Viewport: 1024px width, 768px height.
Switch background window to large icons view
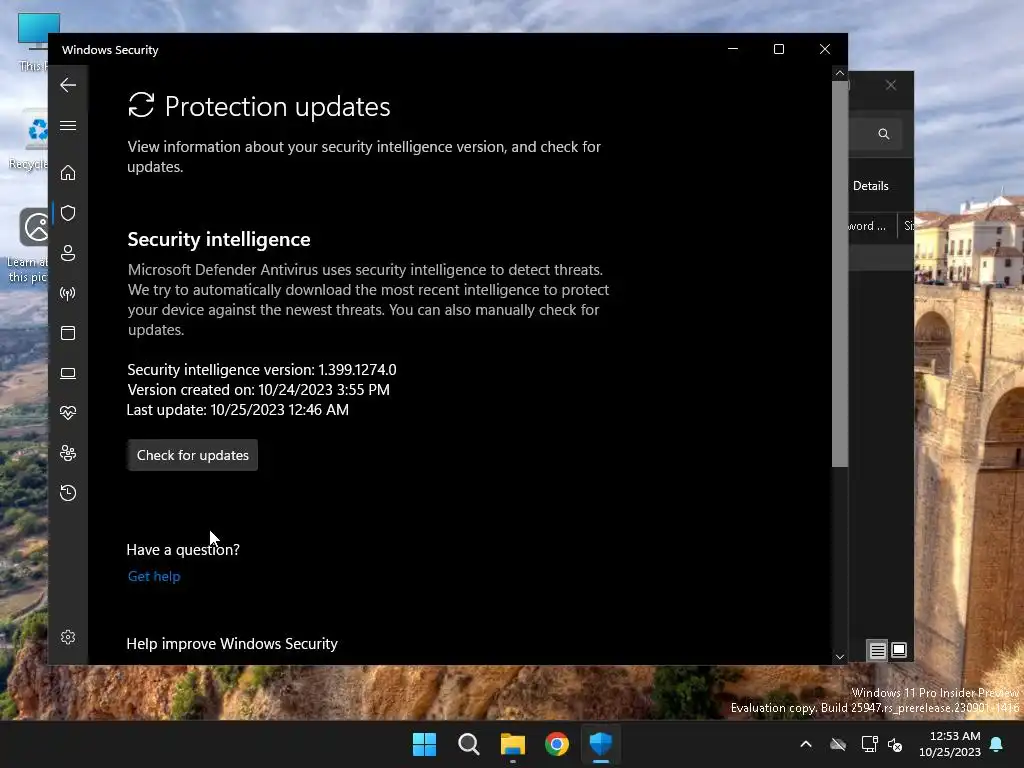(x=899, y=650)
